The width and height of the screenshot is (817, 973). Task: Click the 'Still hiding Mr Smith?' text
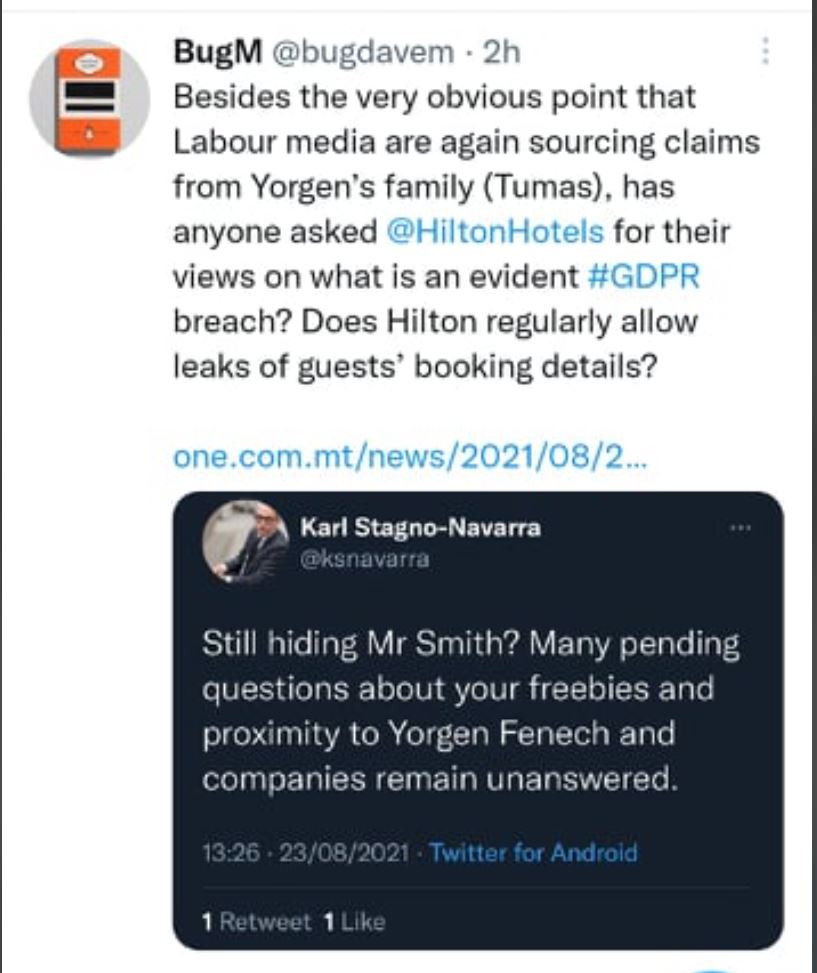pos(361,645)
